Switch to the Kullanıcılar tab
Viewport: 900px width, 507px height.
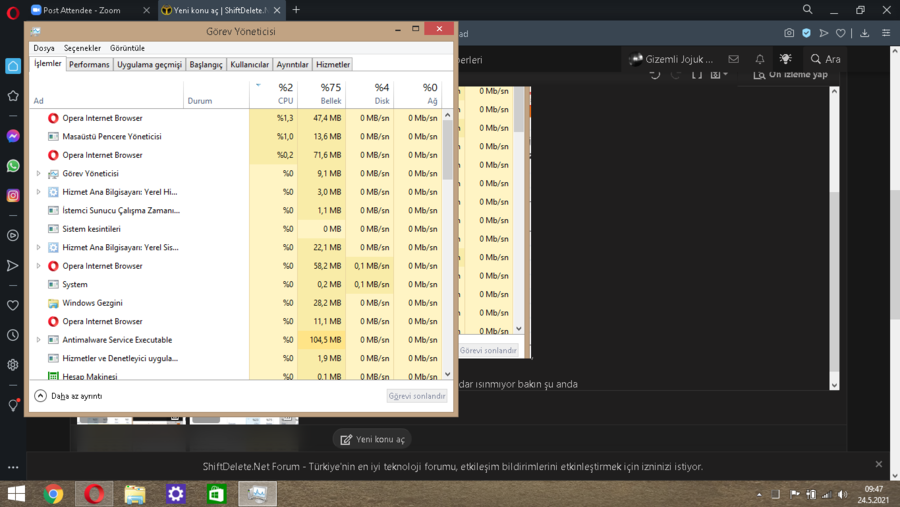[x=250, y=64]
